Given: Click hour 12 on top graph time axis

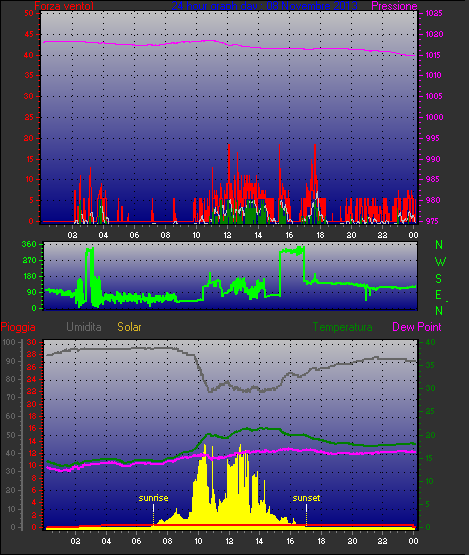Looking at the screenshot, I should (227, 235).
